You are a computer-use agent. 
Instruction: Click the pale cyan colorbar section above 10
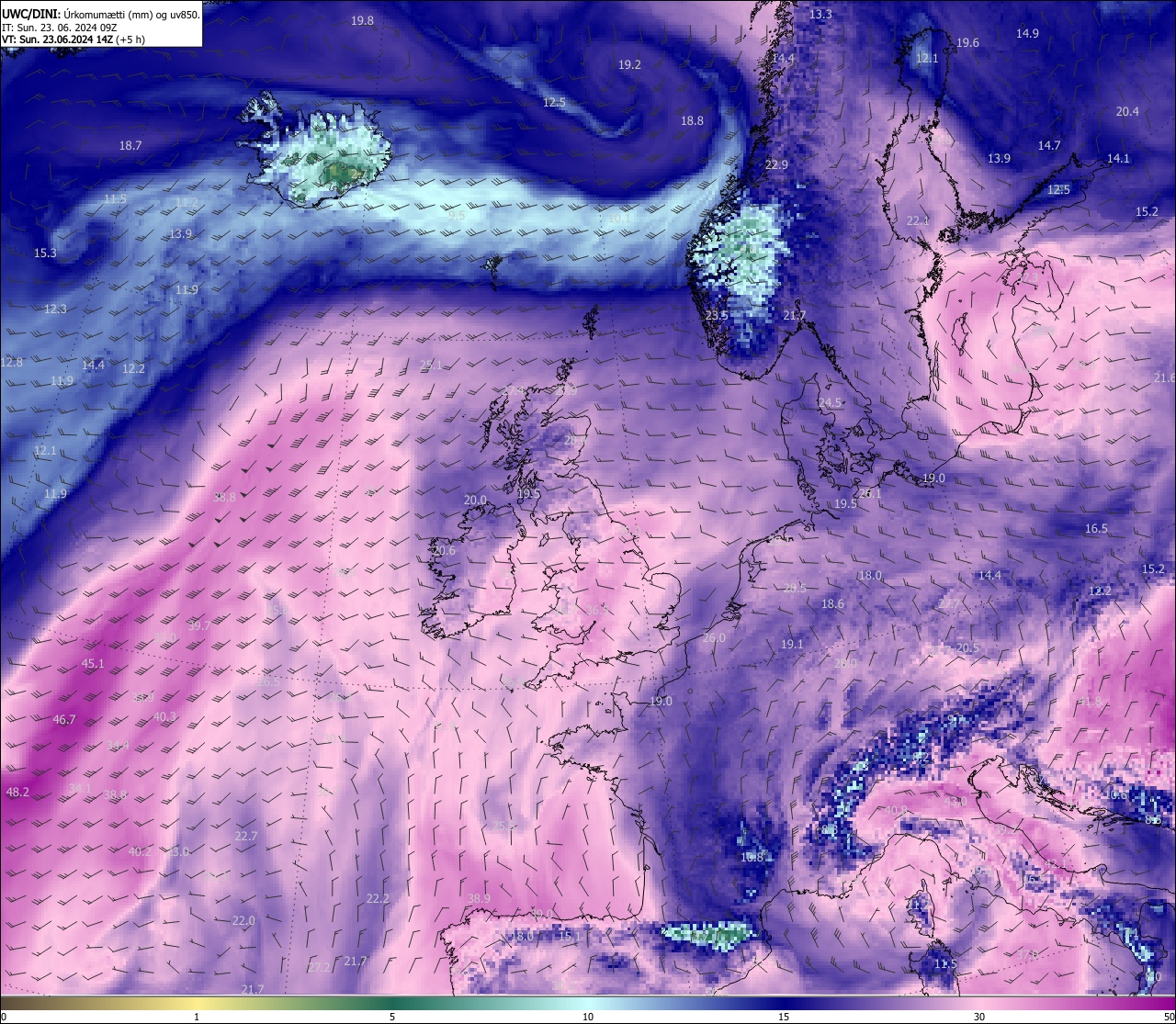[588, 1002]
